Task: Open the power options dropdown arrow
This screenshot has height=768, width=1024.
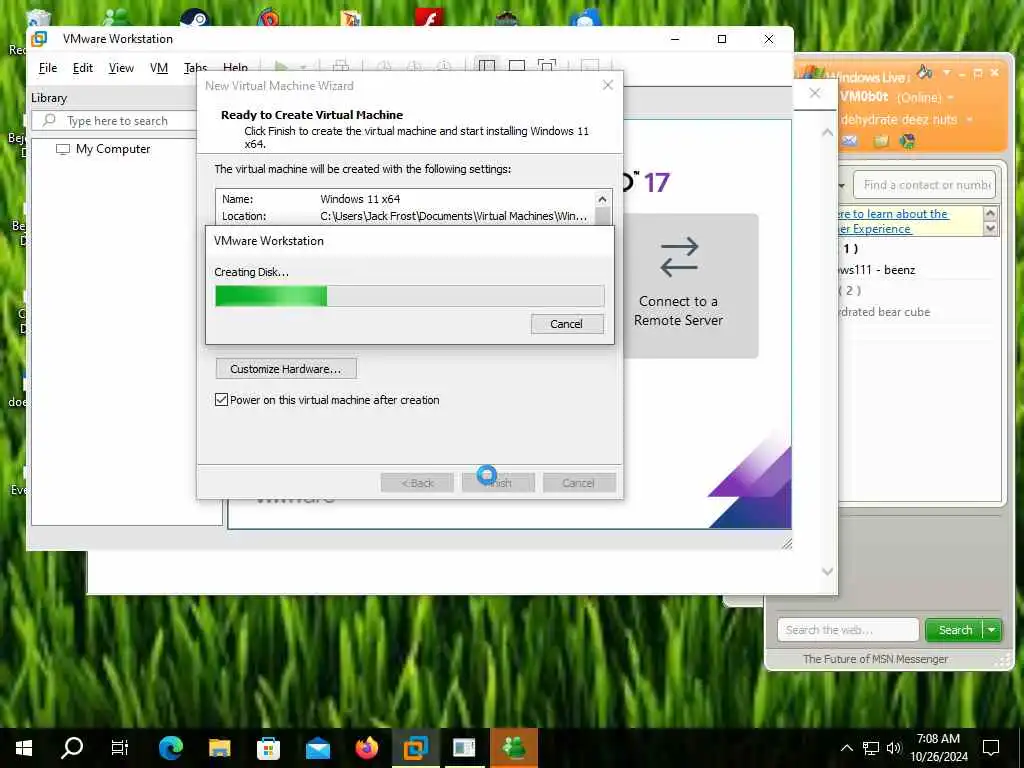Action: coord(303,67)
